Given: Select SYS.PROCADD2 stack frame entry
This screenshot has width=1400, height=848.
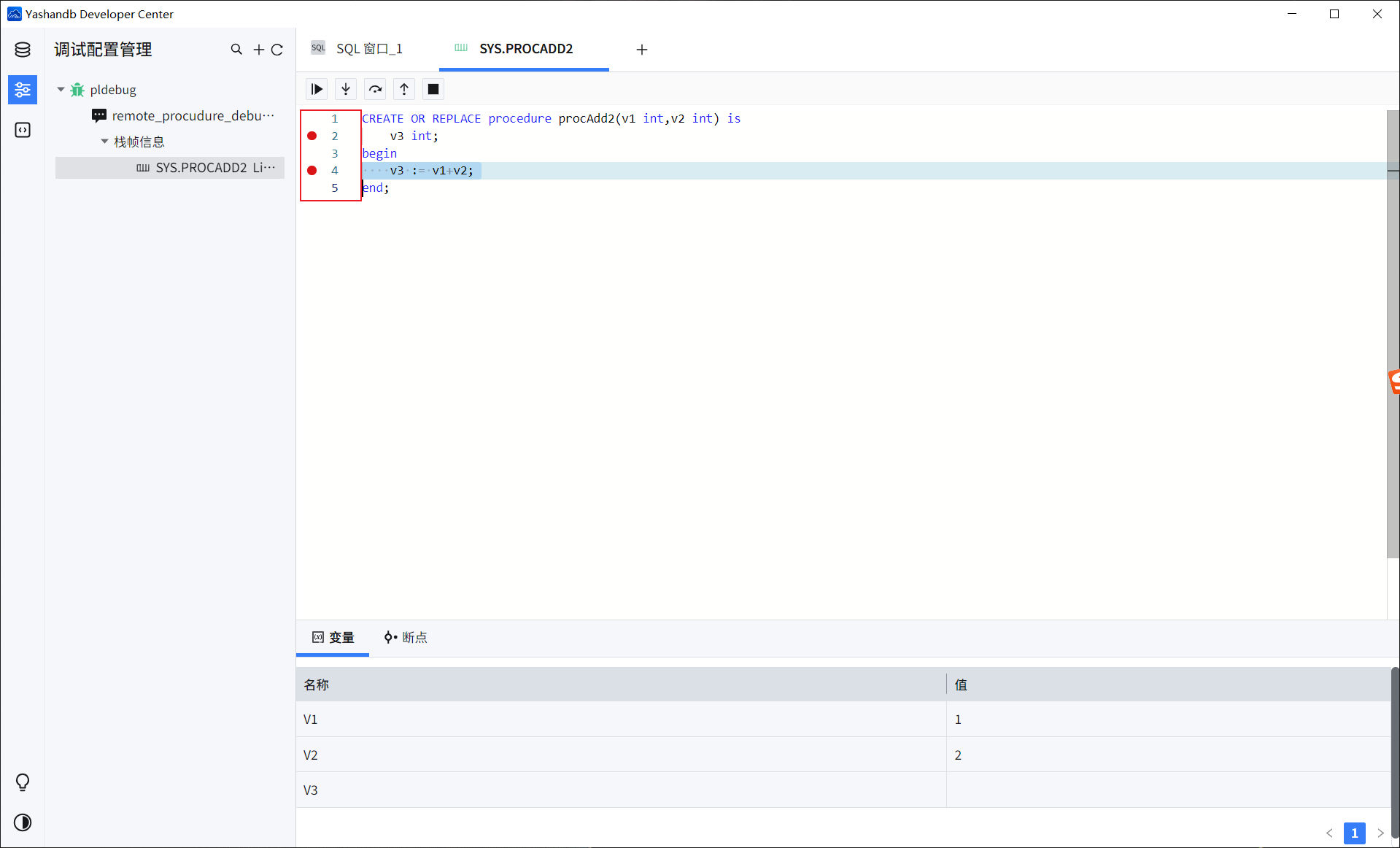Looking at the screenshot, I should [x=170, y=167].
